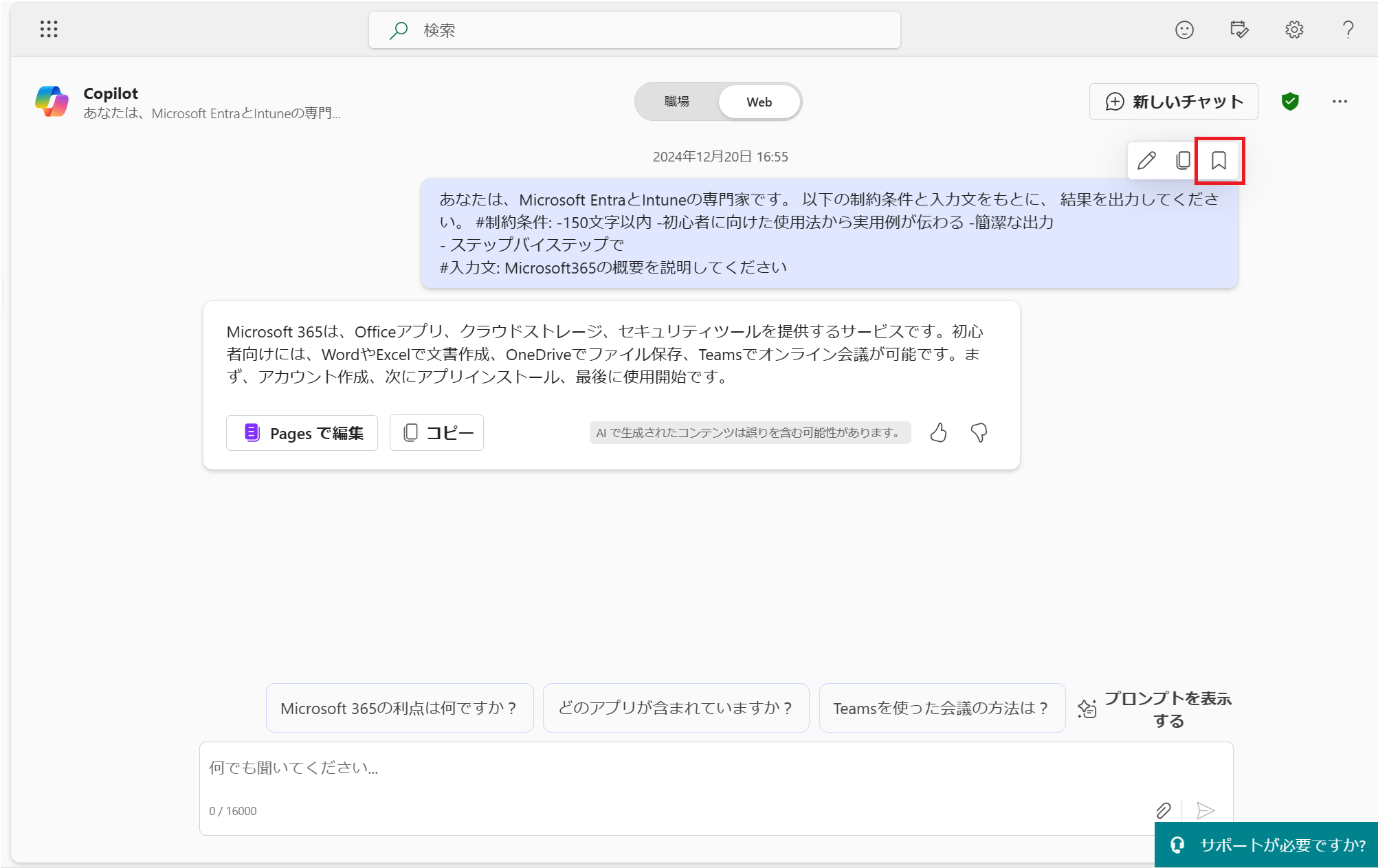This screenshot has height=868, width=1378.
Task: Click the Pages で編集 button
Action: 302,433
